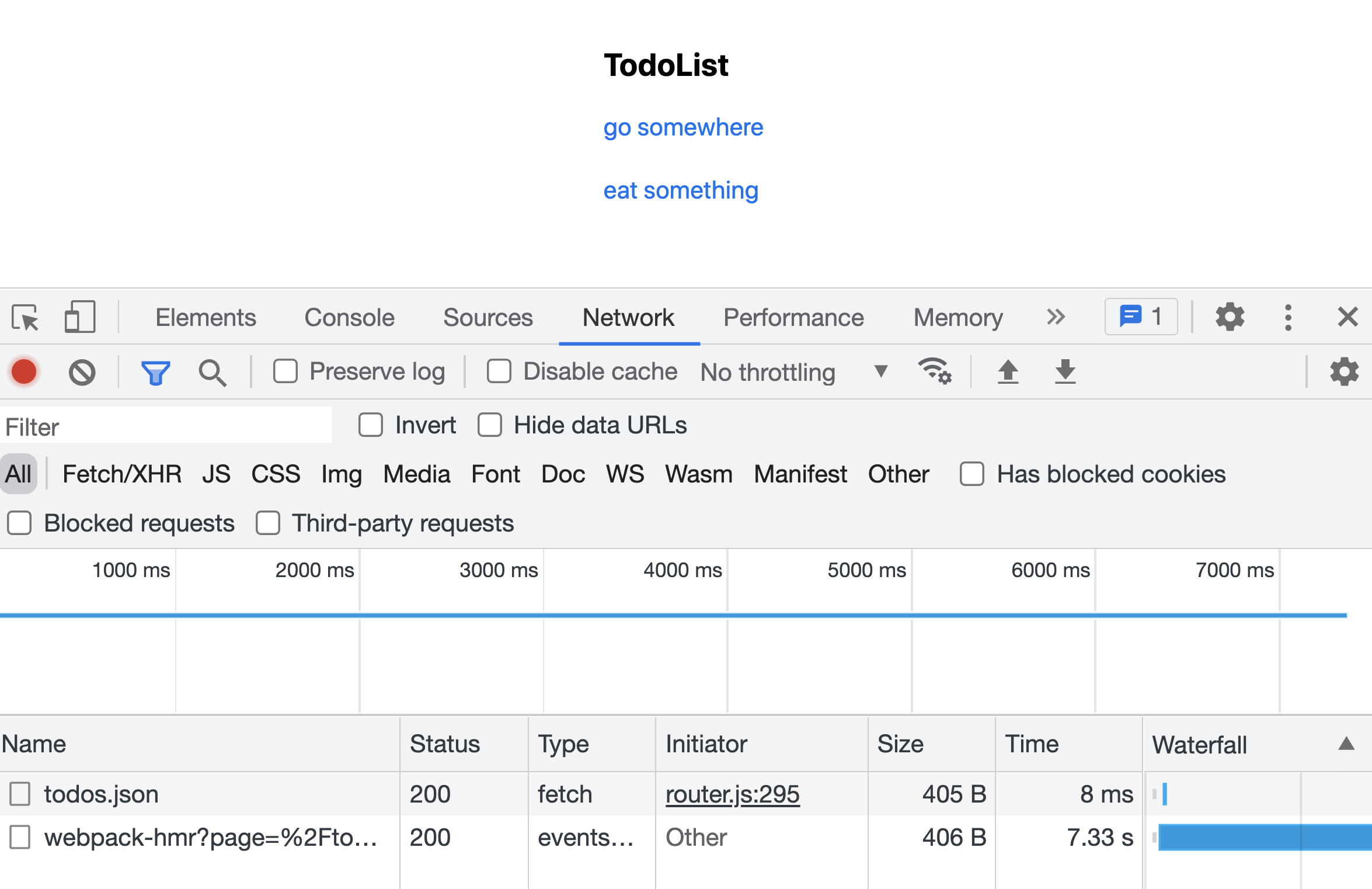
Task: Import HAR file with upload arrow
Action: click(1008, 371)
